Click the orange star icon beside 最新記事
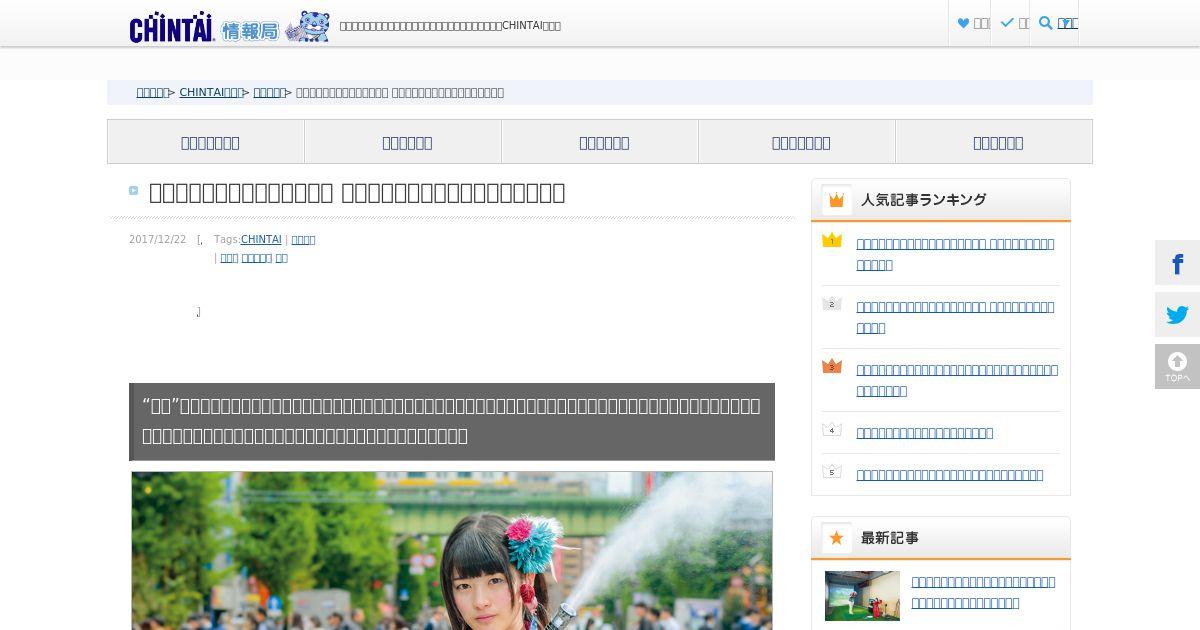This screenshot has width=1200, height=630. 837,538
